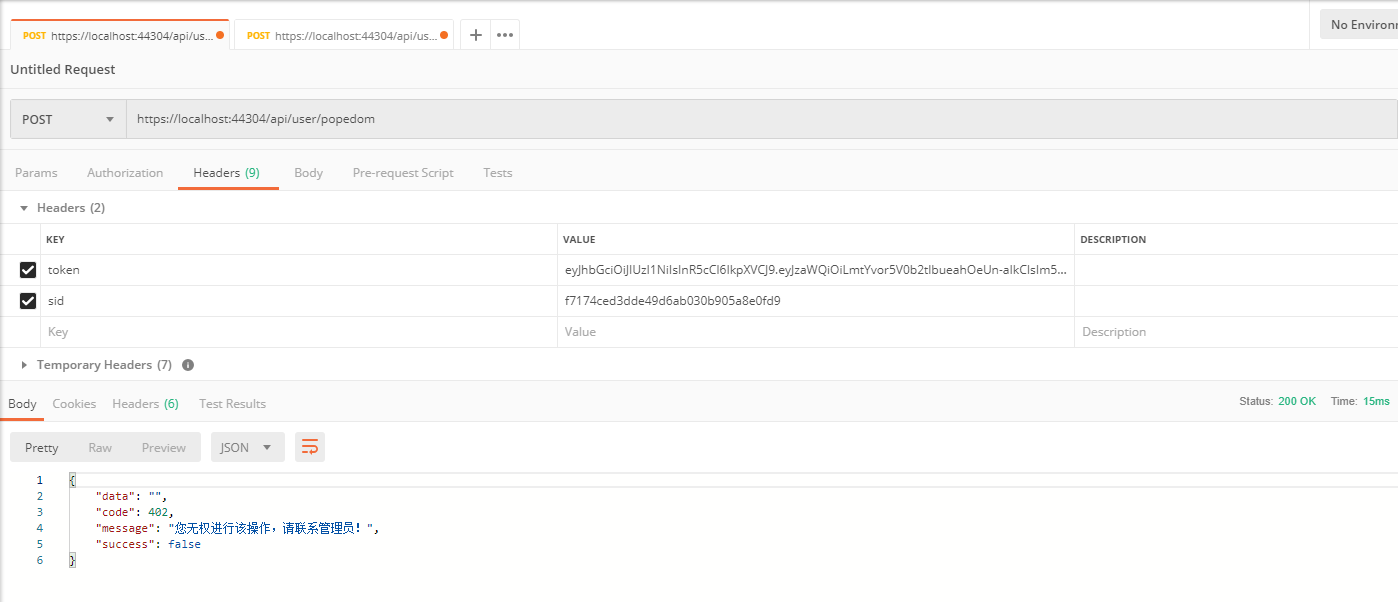Open a new request tab with plus icon

pyautogui.click(x=476, y=35)
